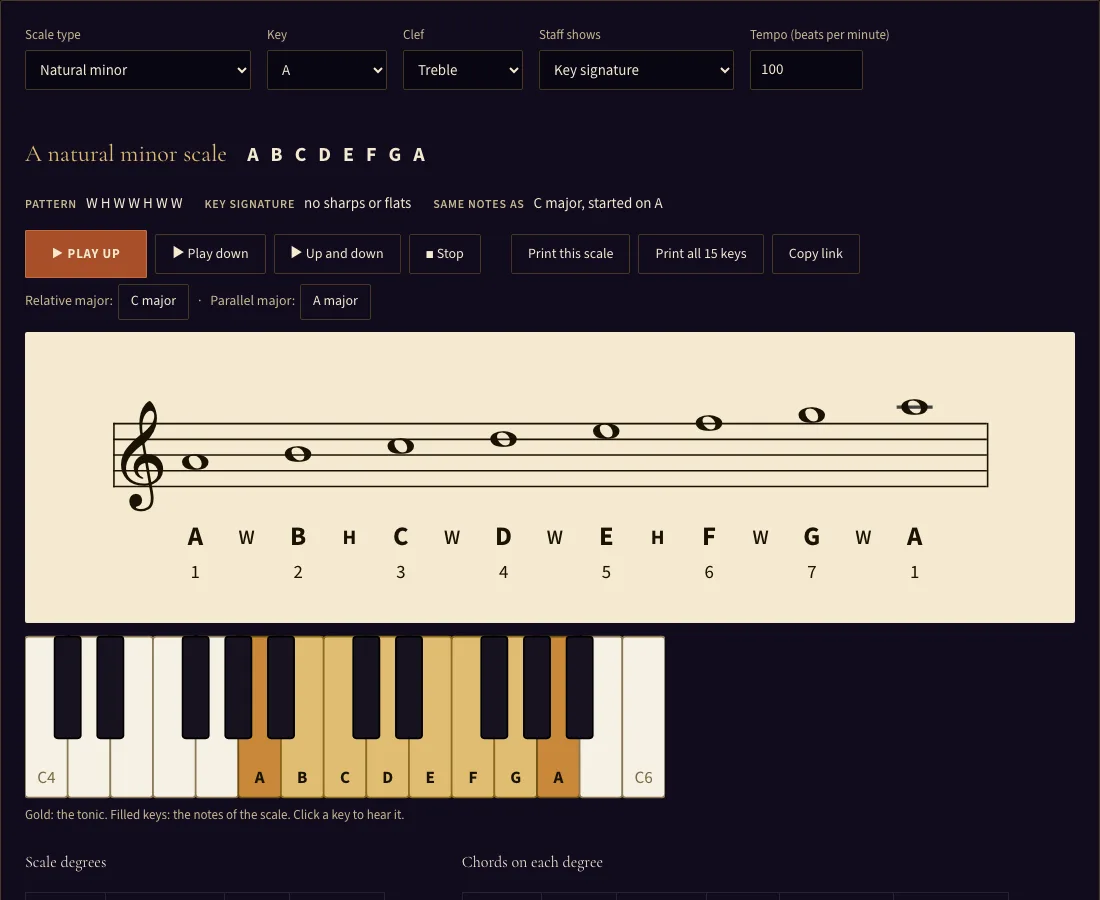Copy link to this scale
Image resolution: width=1100 pixels, height=900 pixels.
click(x=816, y=254)
